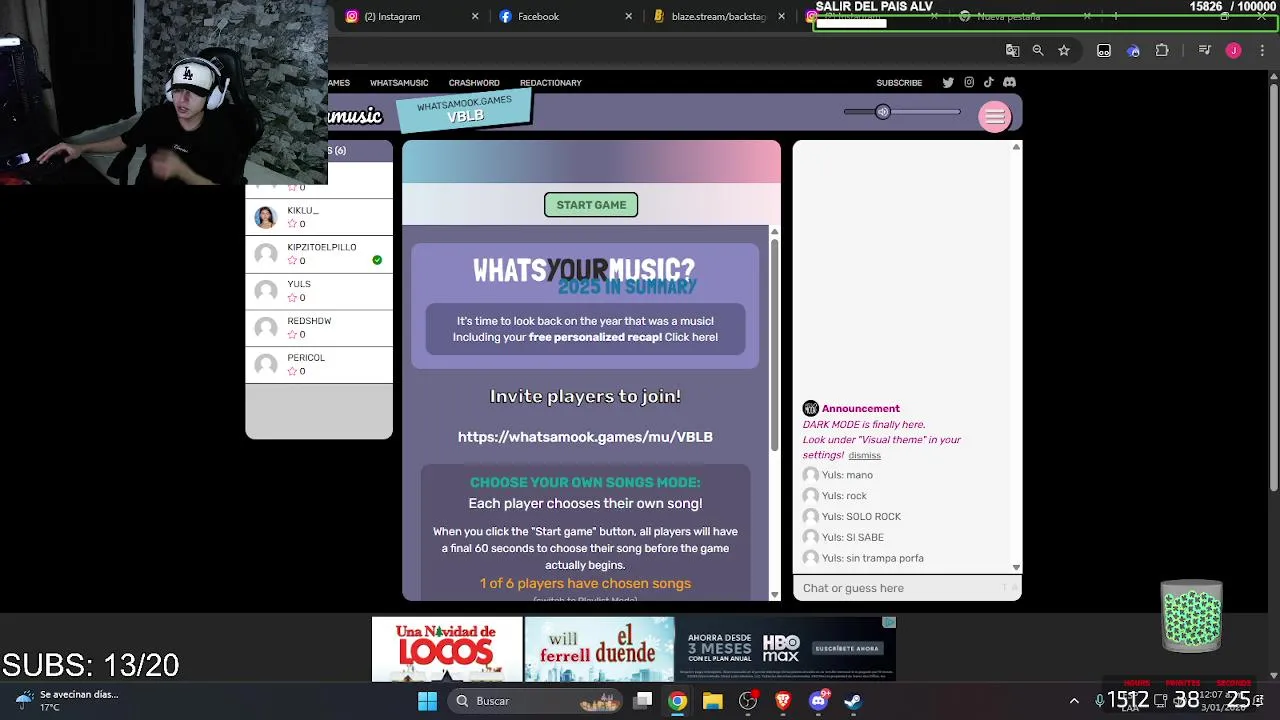The width and height of the screenshot is (1280, 720).
Task: Click the WhatsYourMusic 2025 in Summary banner
Action: [585, 306]
